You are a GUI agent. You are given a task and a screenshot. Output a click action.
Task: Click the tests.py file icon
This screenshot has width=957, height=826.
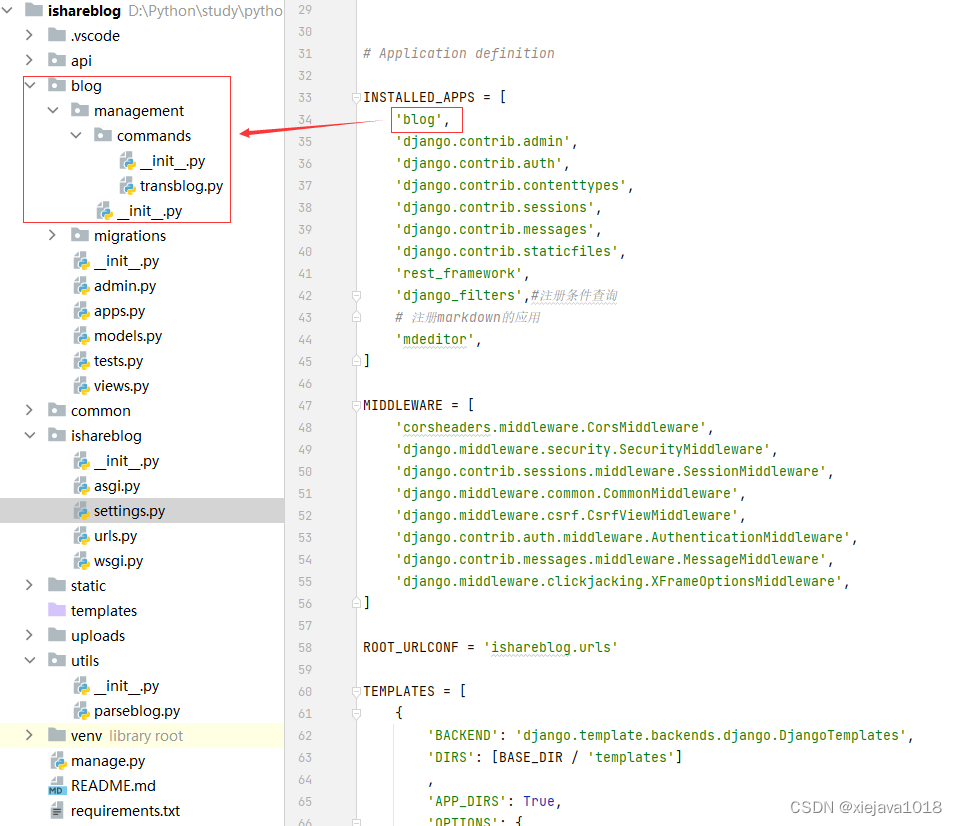[x=82, y=361]
